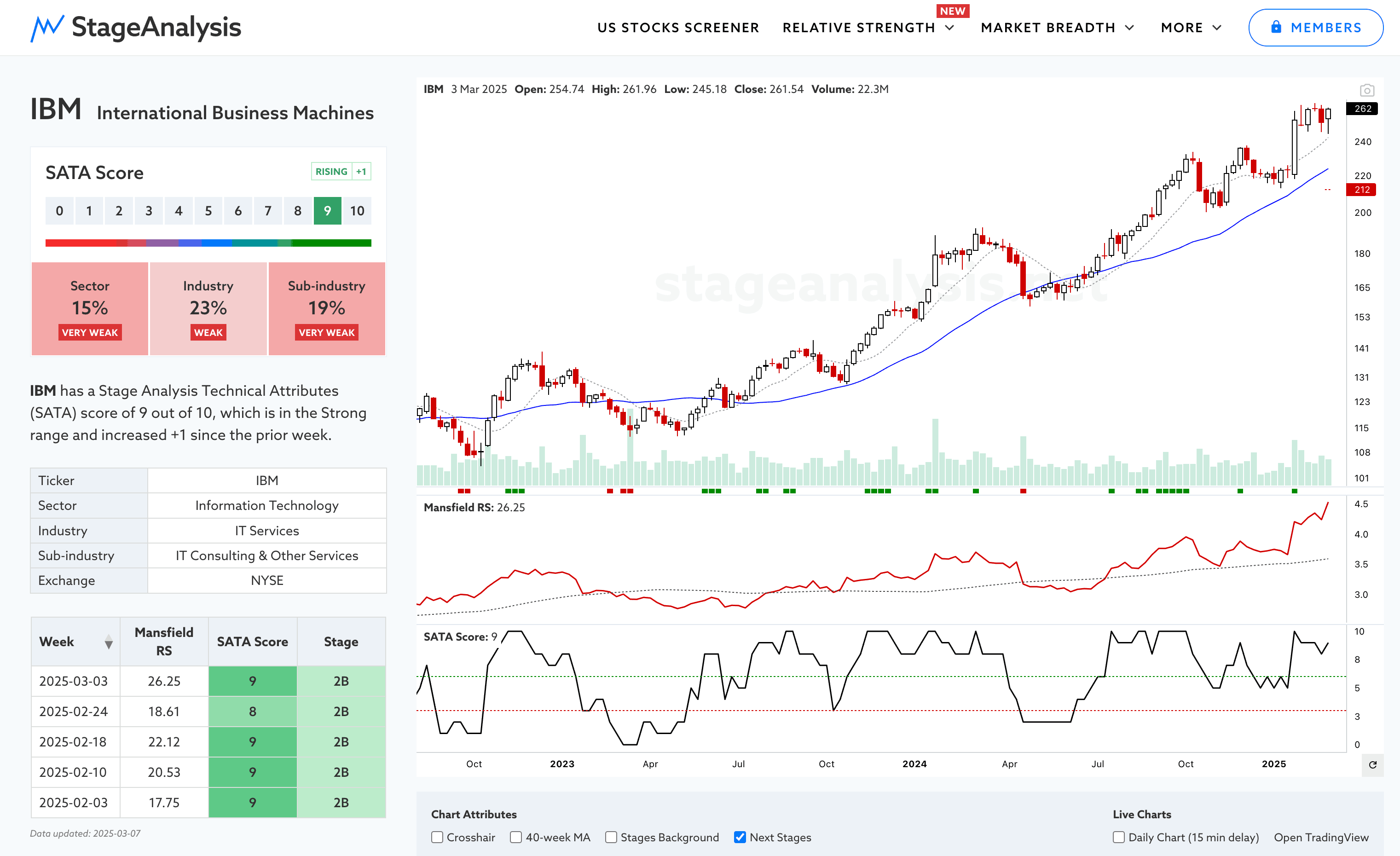The image size is (1400, 856).
Task: Click the Stage column header
Action: 341,642
